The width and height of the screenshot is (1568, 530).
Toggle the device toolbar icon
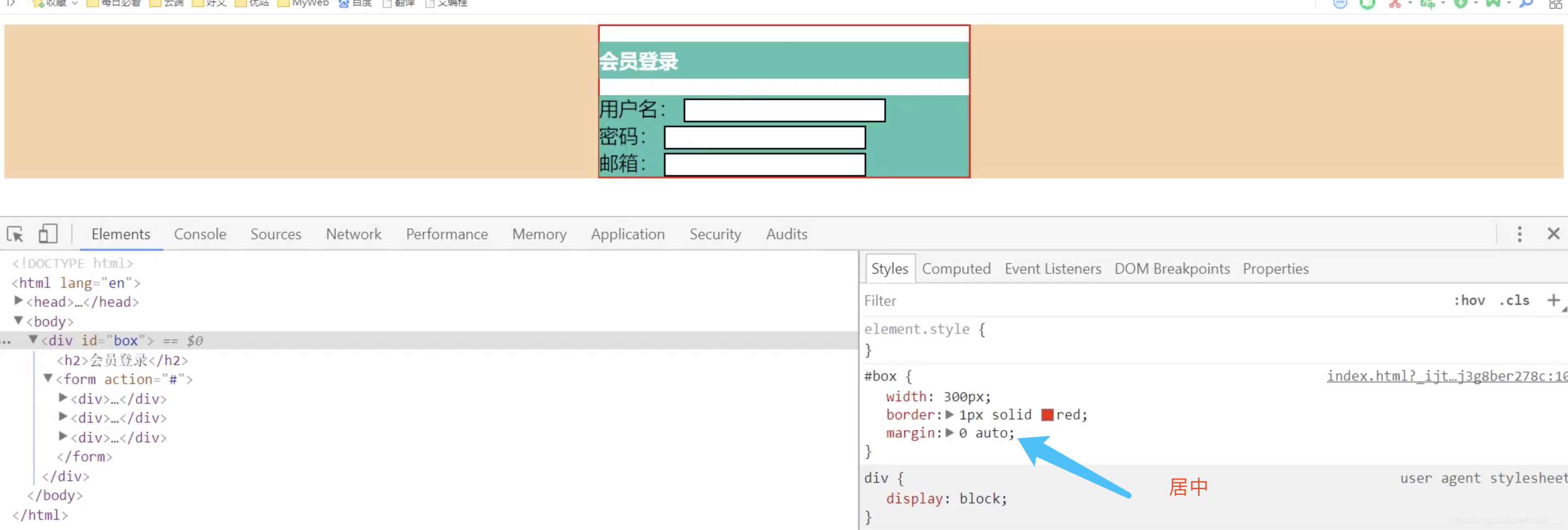coord(48,234)
